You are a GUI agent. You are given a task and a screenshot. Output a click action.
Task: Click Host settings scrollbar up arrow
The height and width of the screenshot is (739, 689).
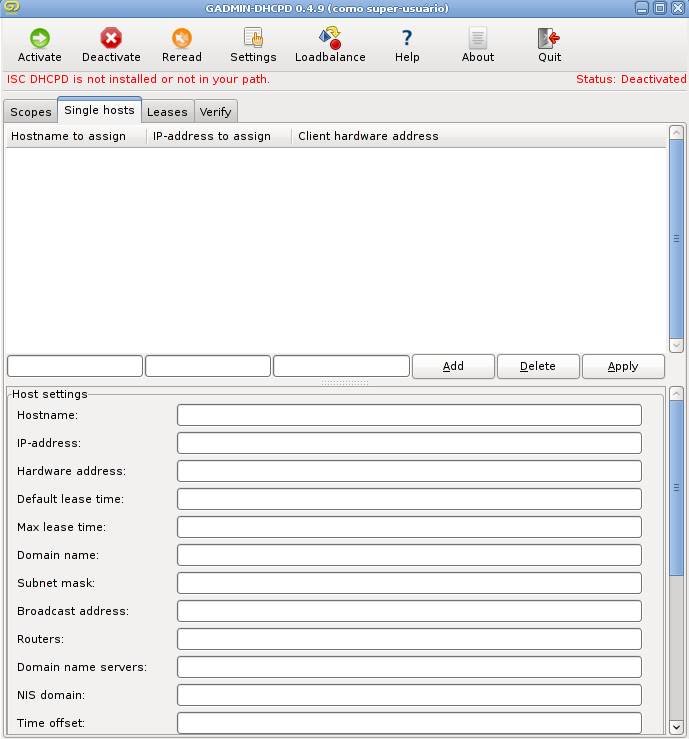point(676,394)
